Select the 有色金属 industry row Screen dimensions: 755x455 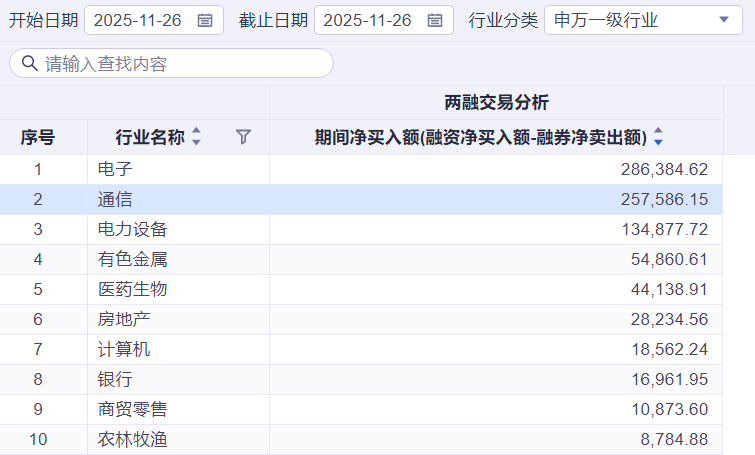click(x=361, y=260)
